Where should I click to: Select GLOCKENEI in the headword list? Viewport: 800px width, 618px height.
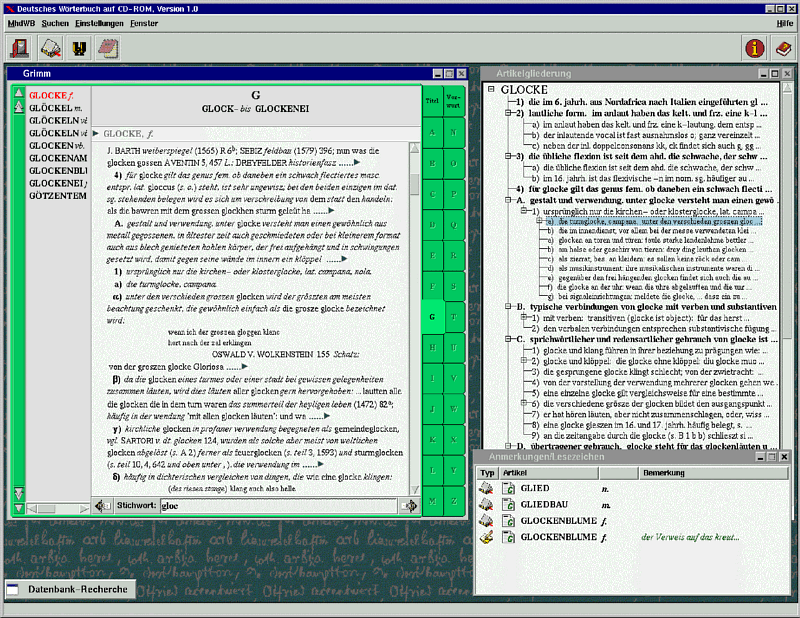58,183
